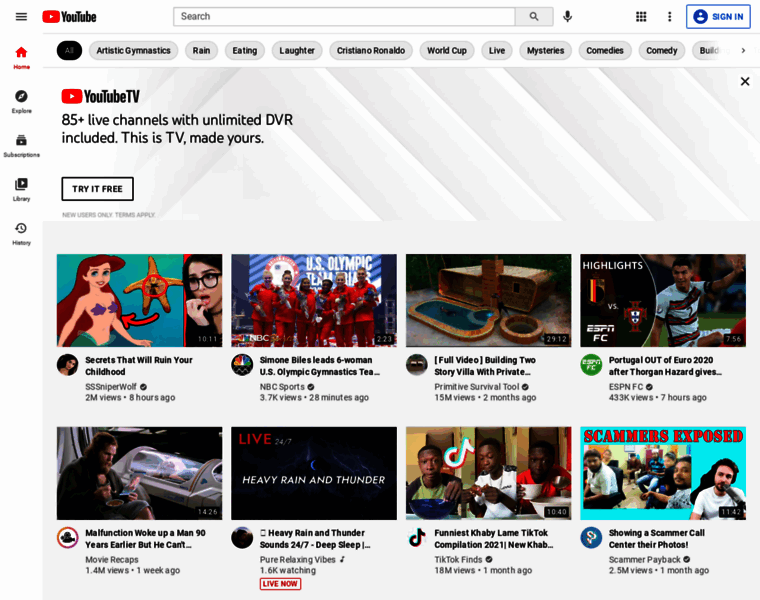Open title 'Portugal OUT of Euro 2020'
This screenshot has height=600, width=760.
coord(665,366)
